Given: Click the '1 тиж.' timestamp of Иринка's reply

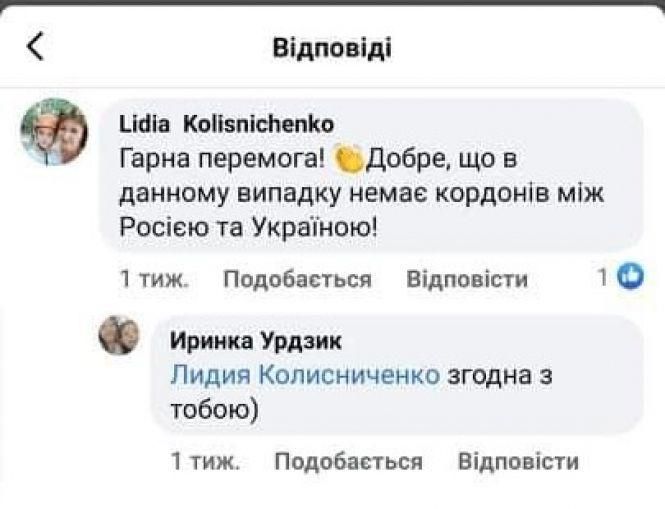Looking at the screenshot, I should [205, 461].
